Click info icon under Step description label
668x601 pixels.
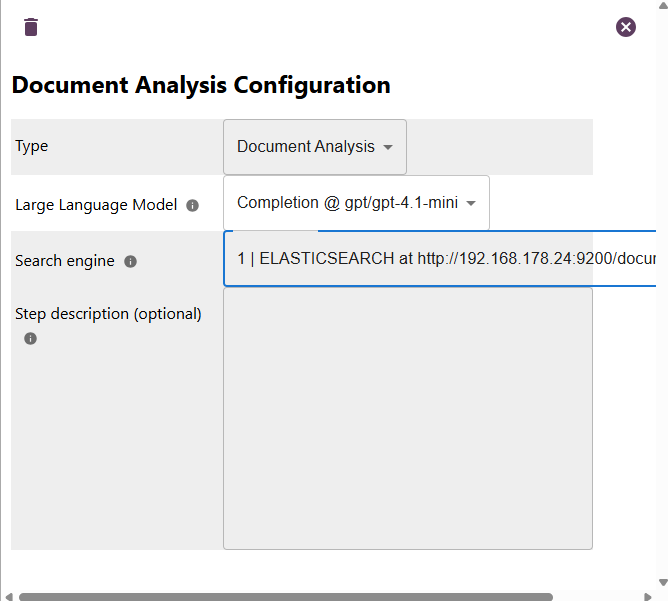(30, 339)
